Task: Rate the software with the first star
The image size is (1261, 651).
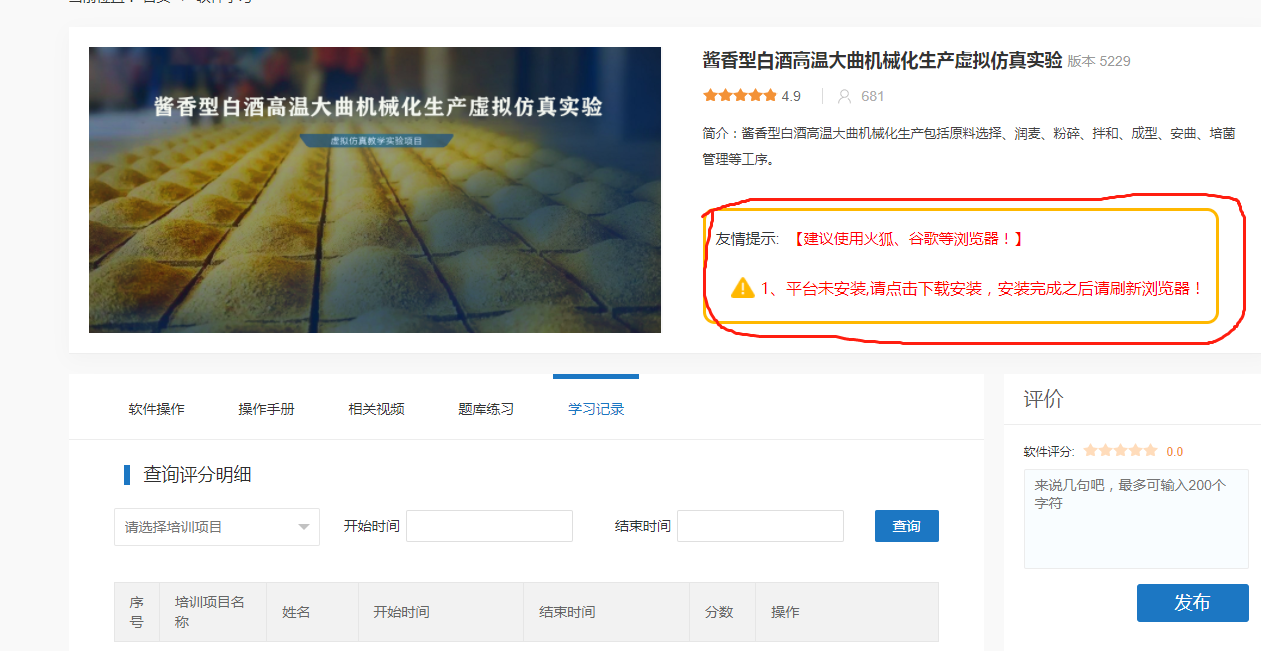Action: [x=1090, y=451]
